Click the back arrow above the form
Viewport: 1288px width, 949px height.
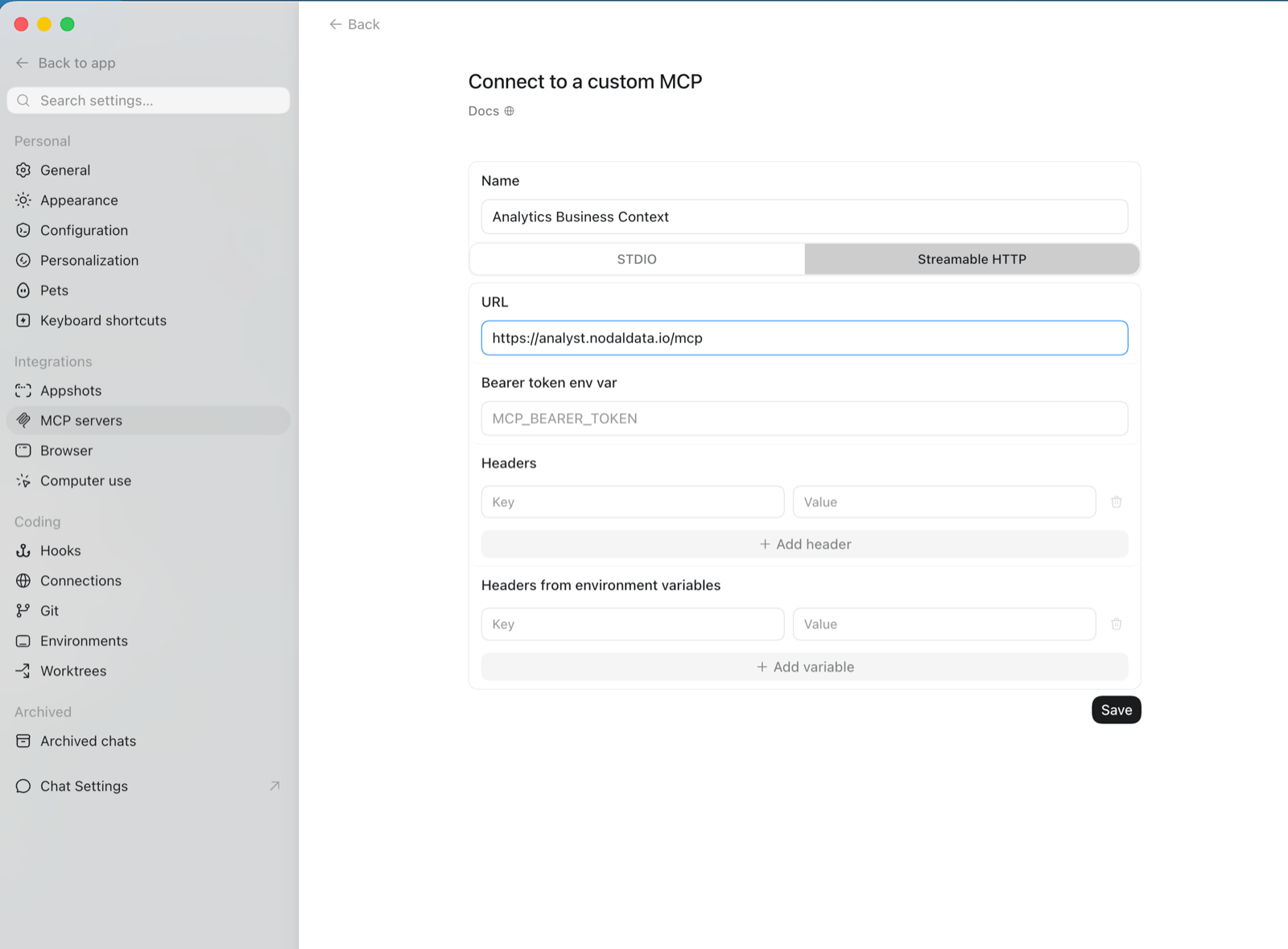(336, 24)
